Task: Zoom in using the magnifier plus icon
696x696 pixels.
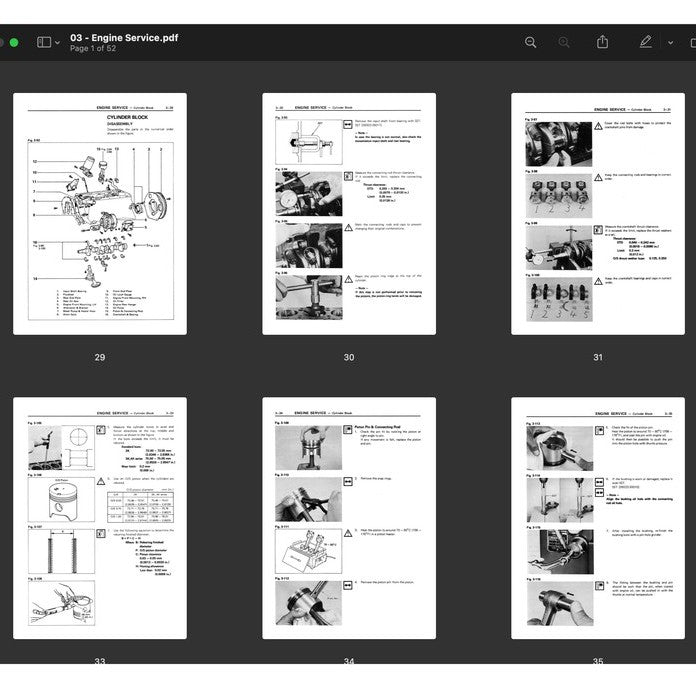Action: tap(564, 42)
